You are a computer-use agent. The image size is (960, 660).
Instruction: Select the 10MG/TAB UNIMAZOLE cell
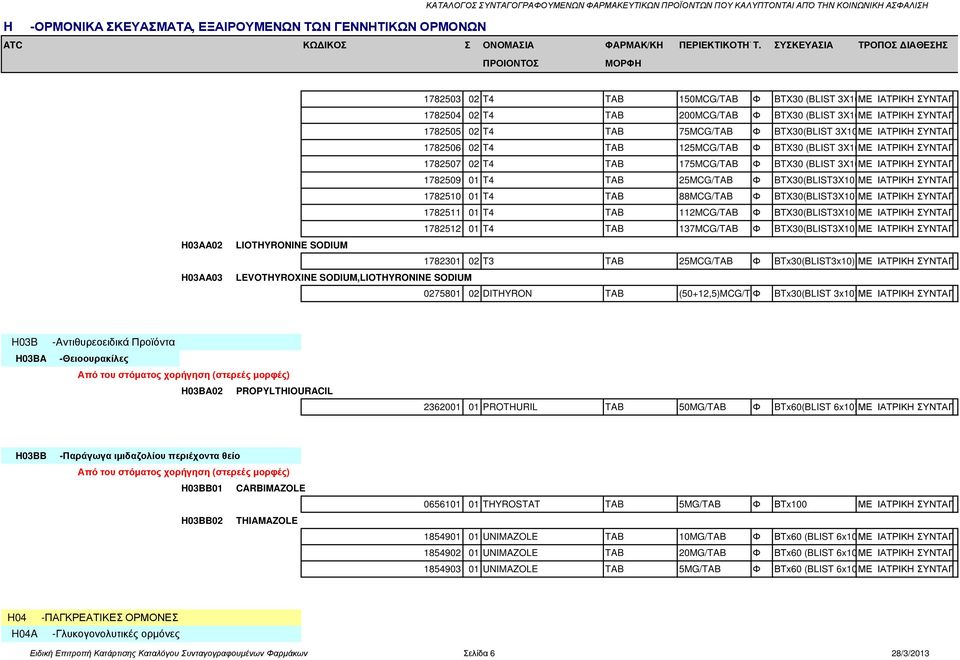pyautogui.click(x=714, y=537)
